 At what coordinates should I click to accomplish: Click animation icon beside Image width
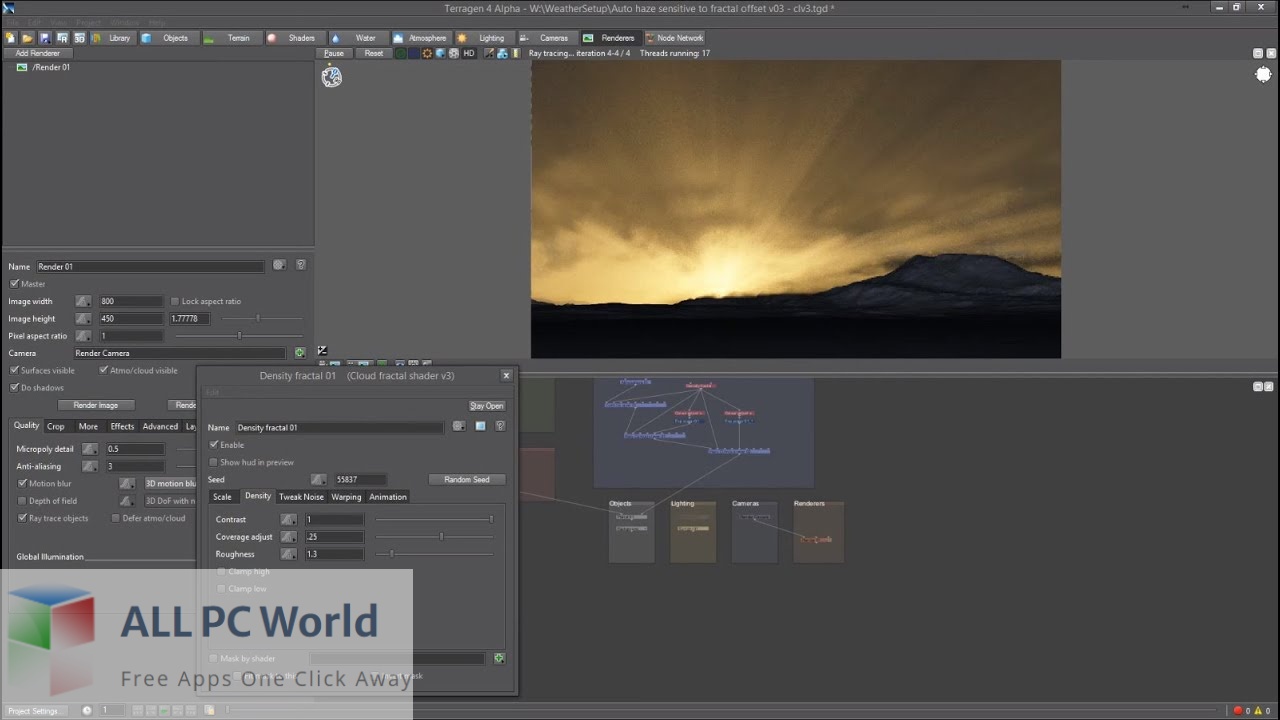83,301
